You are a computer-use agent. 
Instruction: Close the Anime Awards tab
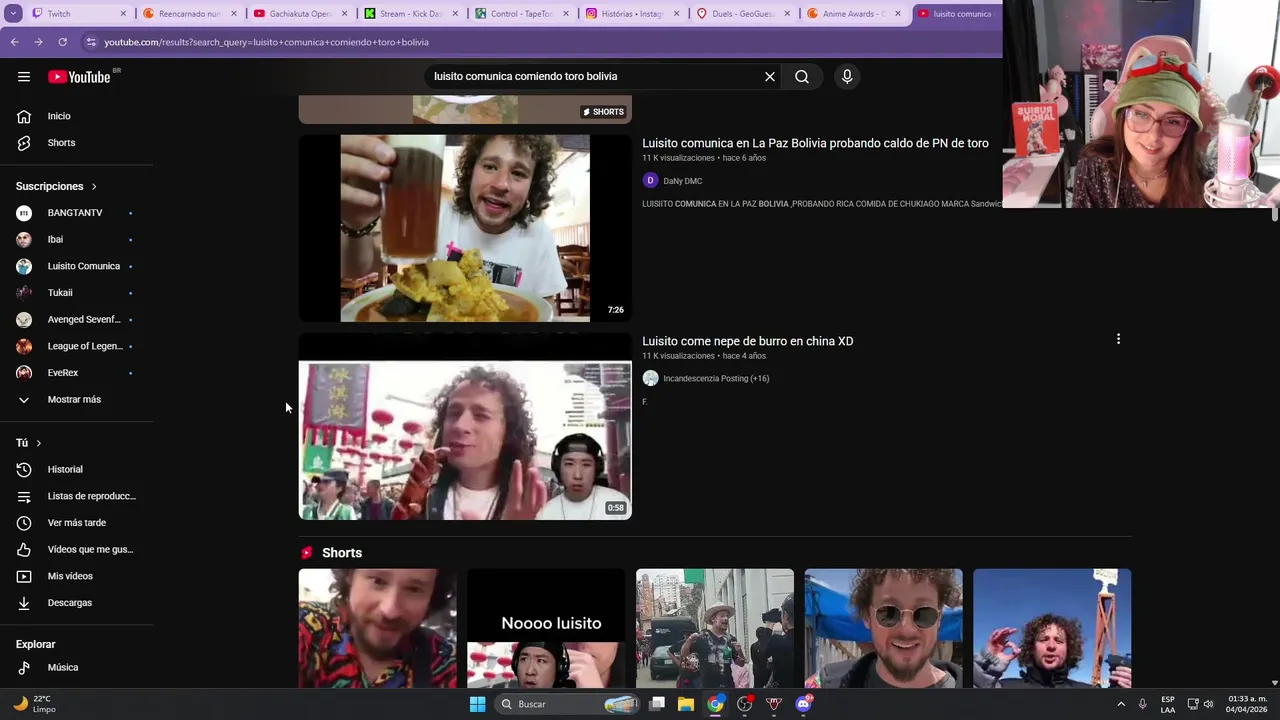point(898,14)
